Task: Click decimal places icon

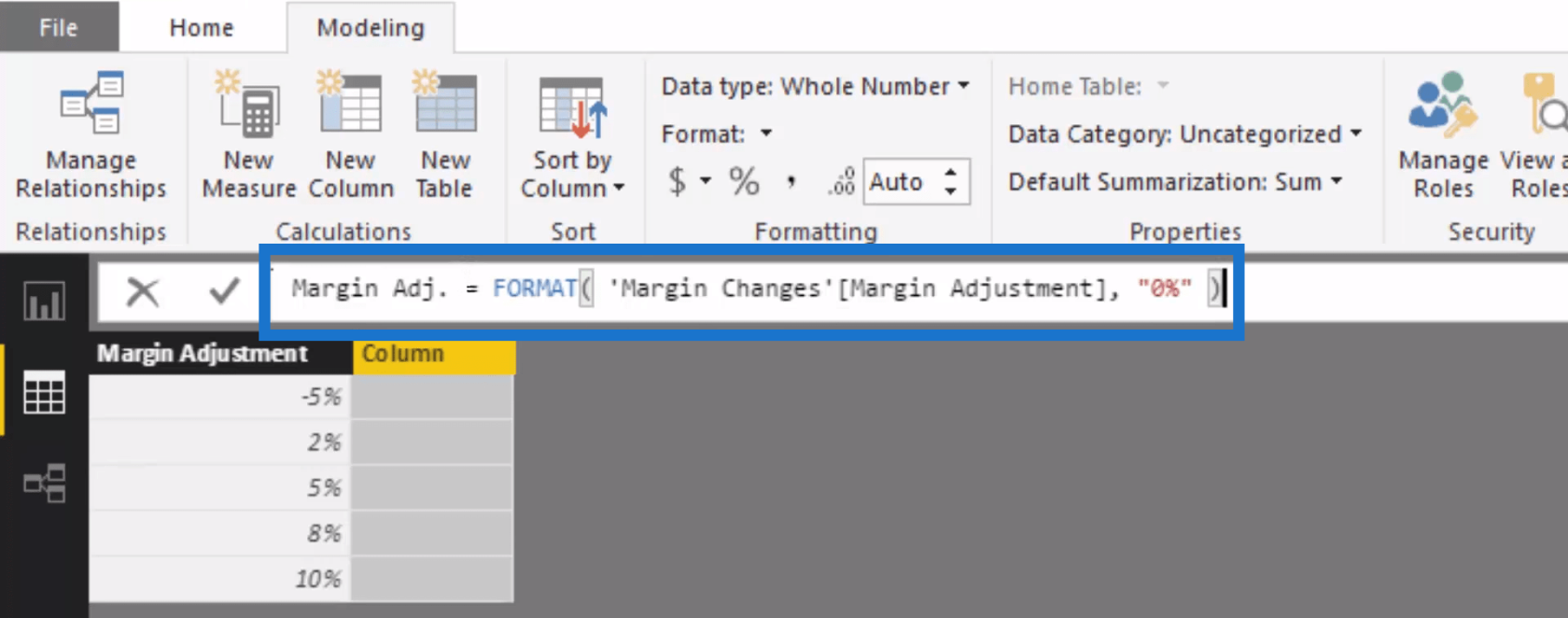Action: (841, 181)
